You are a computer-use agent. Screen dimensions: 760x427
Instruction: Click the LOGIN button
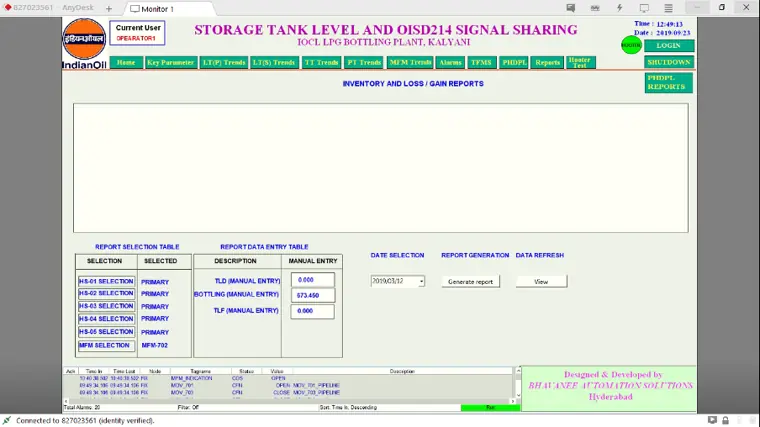pyautogui.click(x=669, y=46)
